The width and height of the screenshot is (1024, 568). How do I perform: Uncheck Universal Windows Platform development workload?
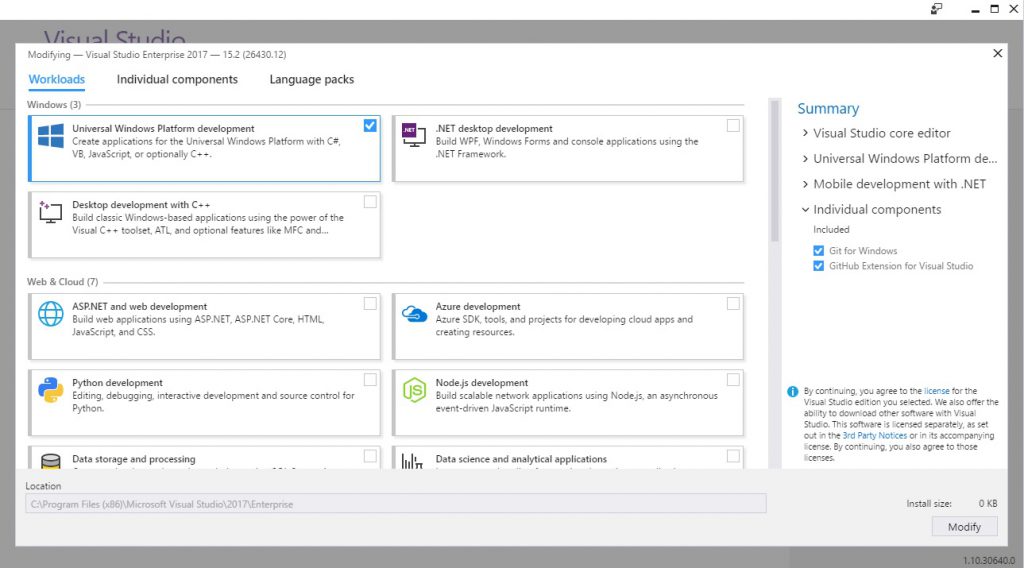coord(370,125)
